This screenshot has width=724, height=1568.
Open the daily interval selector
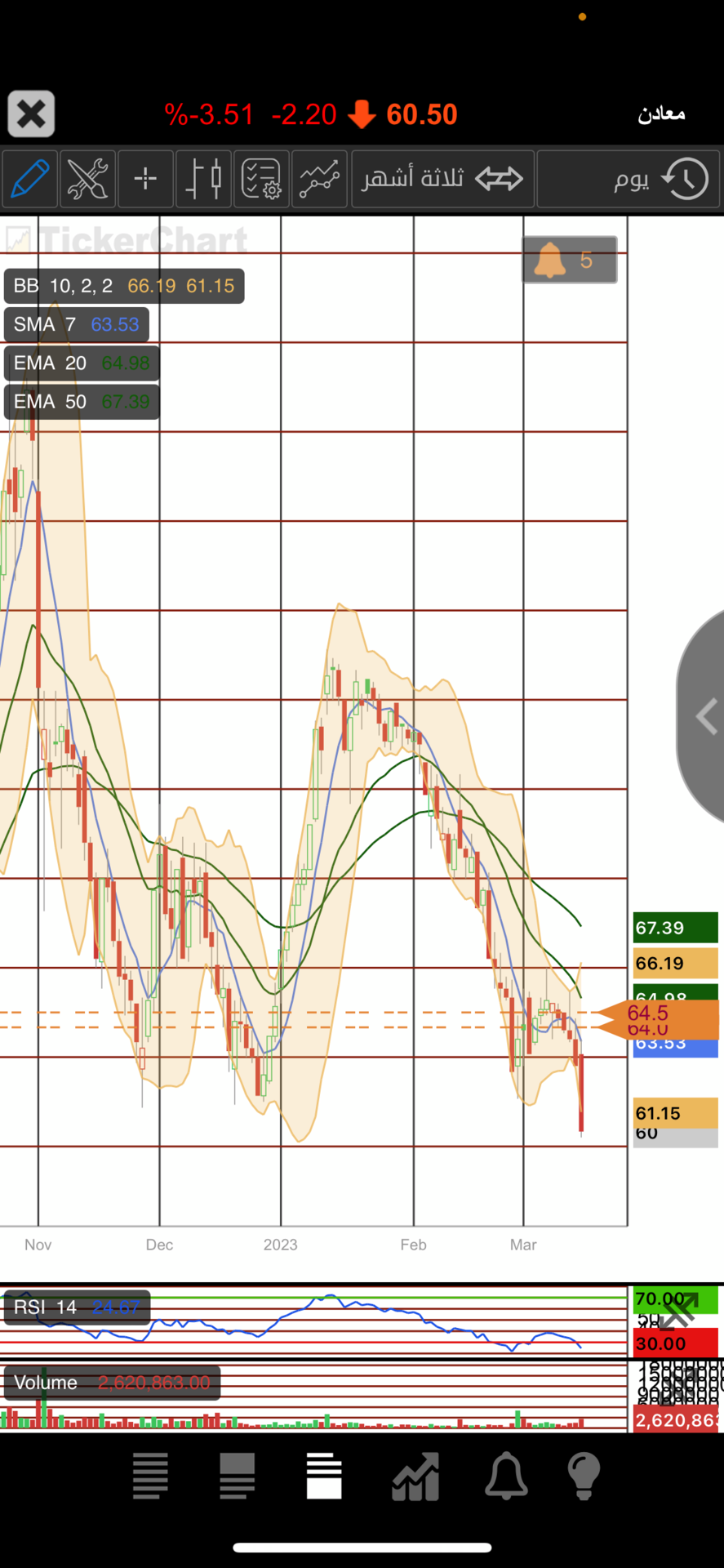[629, 178]
